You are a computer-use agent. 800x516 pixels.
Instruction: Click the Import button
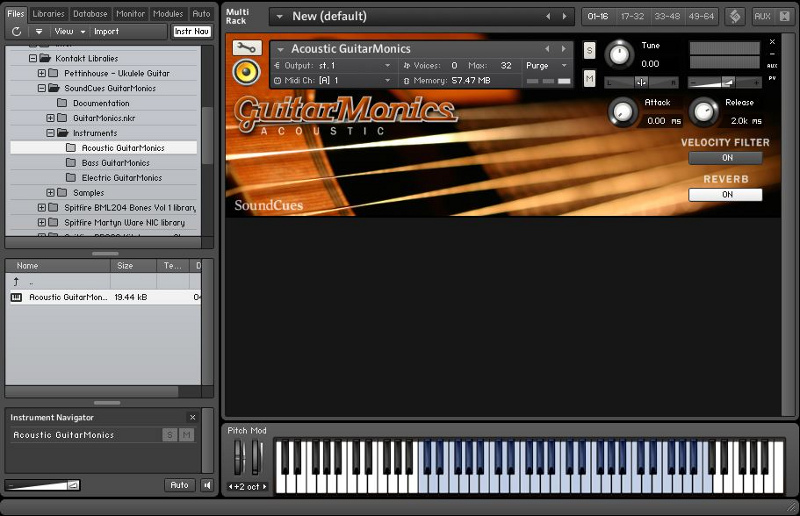coord(106,32)
